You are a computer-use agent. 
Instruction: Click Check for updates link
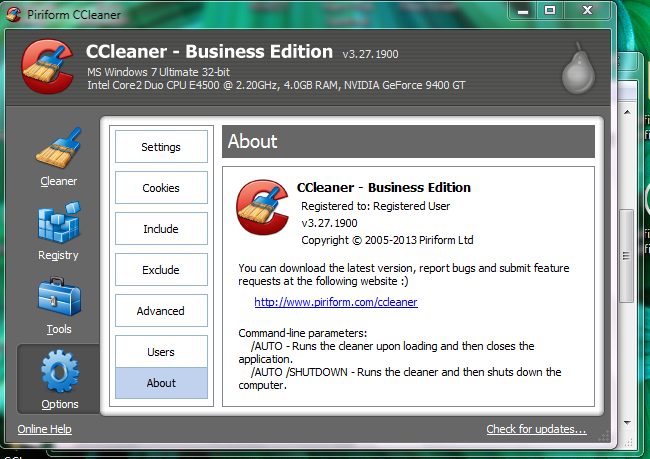tap(536, 429)
